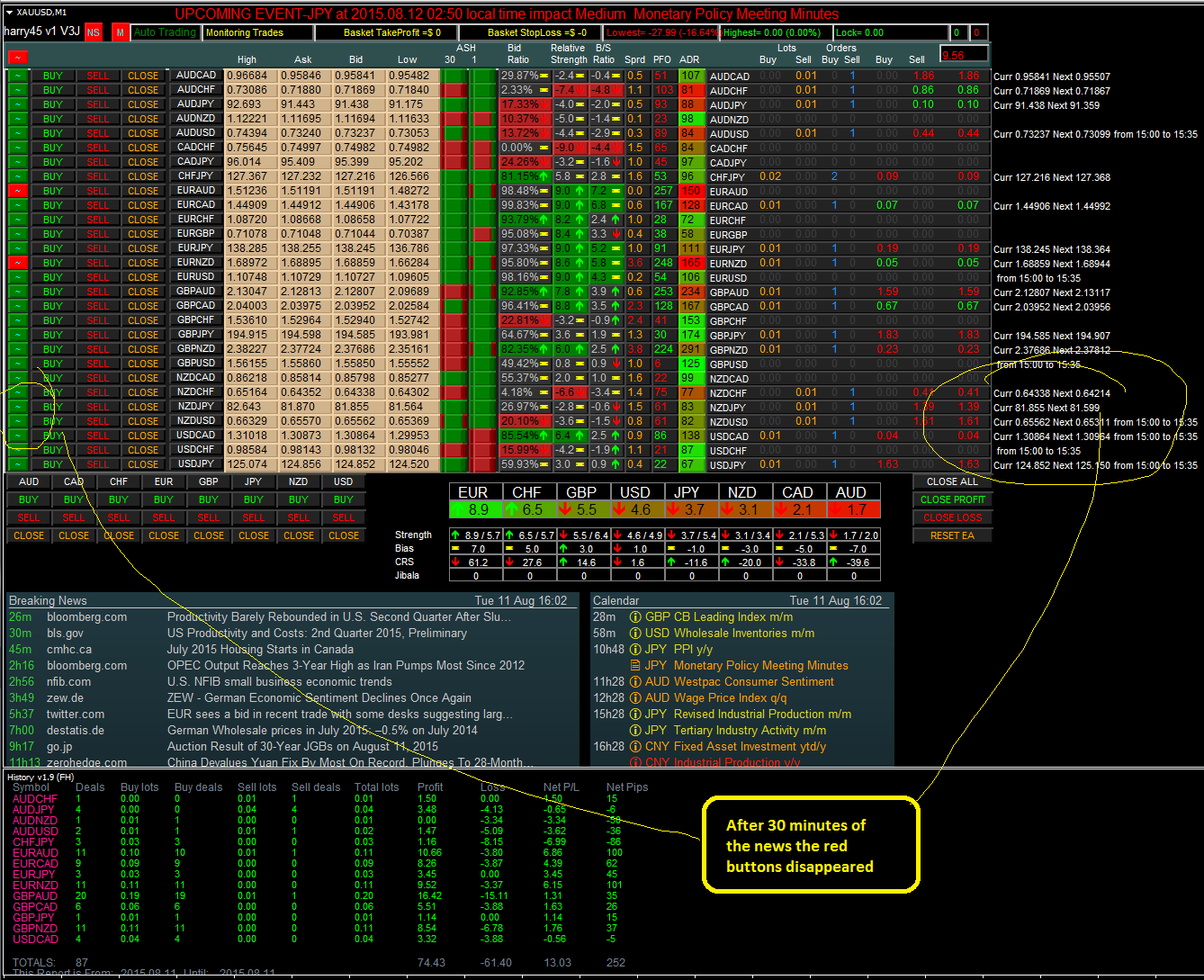
Task: Click BUY under the USD basket
Action: click(344, 499)
